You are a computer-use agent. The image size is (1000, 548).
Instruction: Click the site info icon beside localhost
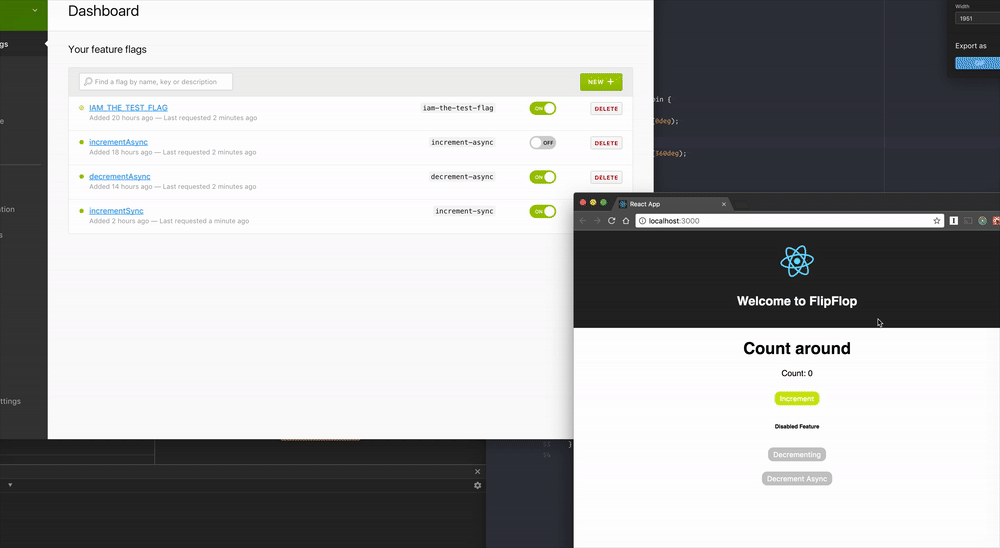click(642, 220)
